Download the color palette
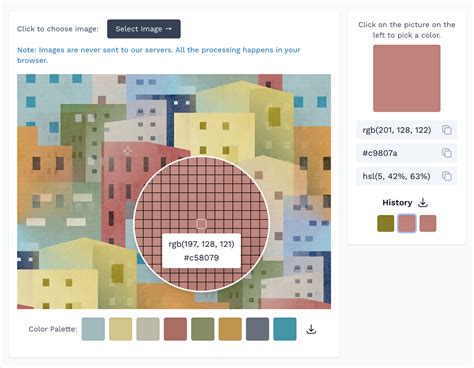Screen dimensions: 474x368 311,329
